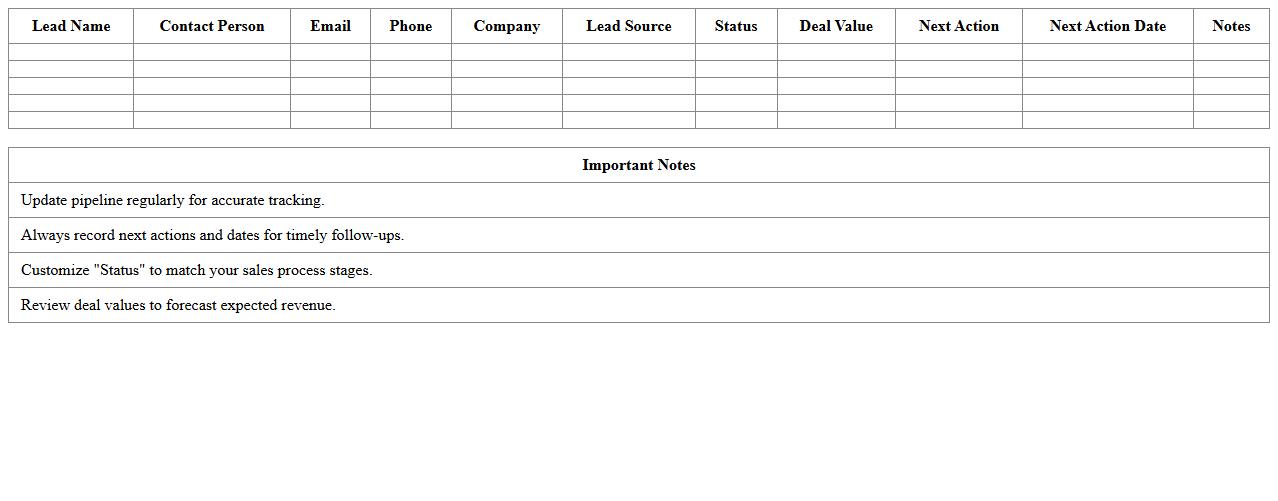Click the 'Always record next actions' note
The image size is (1278, 501).
212,235
